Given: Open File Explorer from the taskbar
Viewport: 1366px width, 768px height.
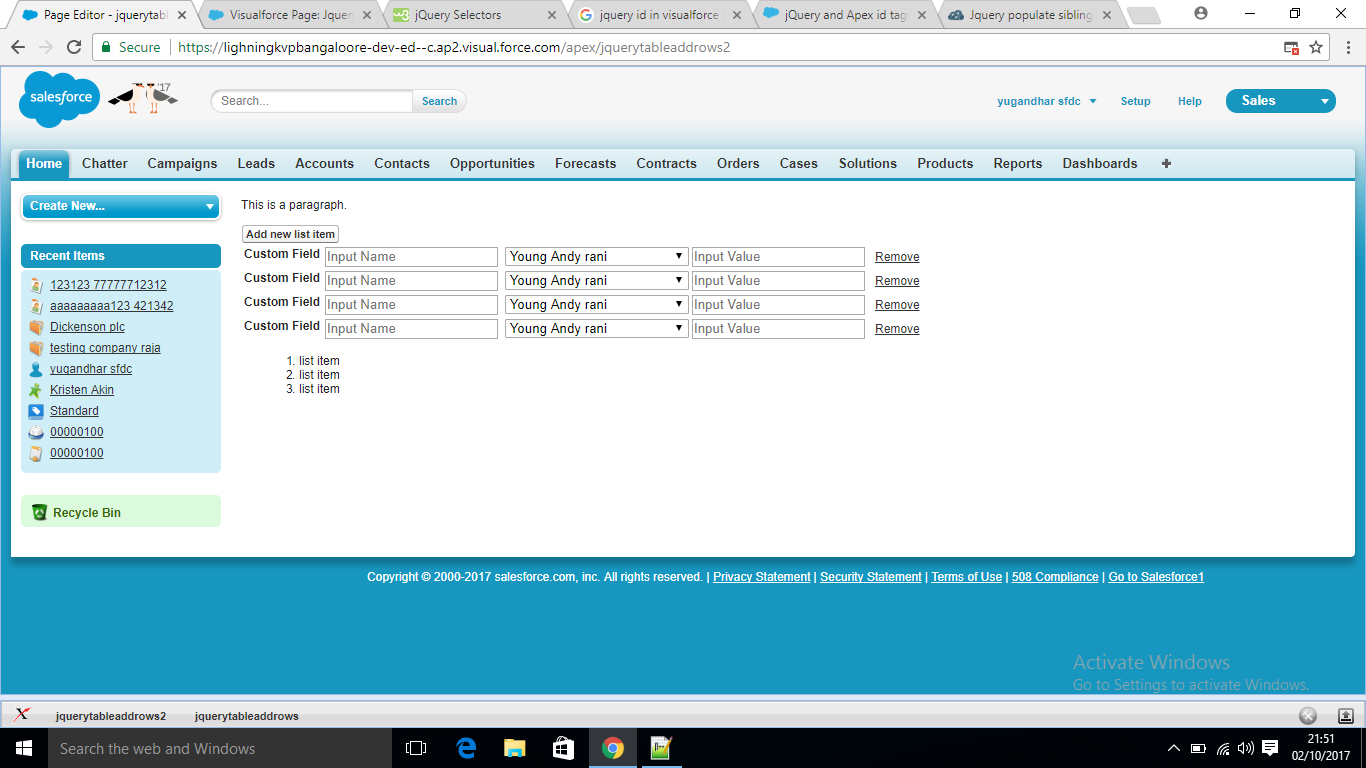Looking at the screenshot, I should click(515, 748).
